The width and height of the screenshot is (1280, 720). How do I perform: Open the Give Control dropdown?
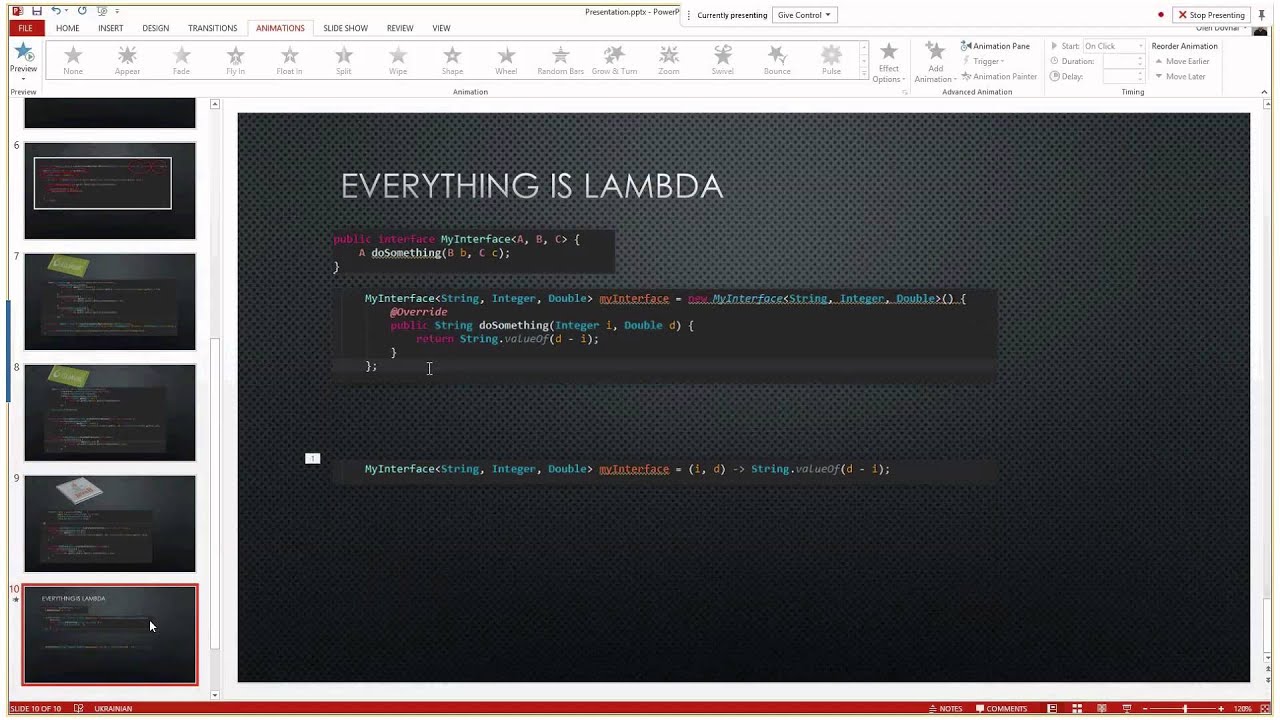point(804,15)
